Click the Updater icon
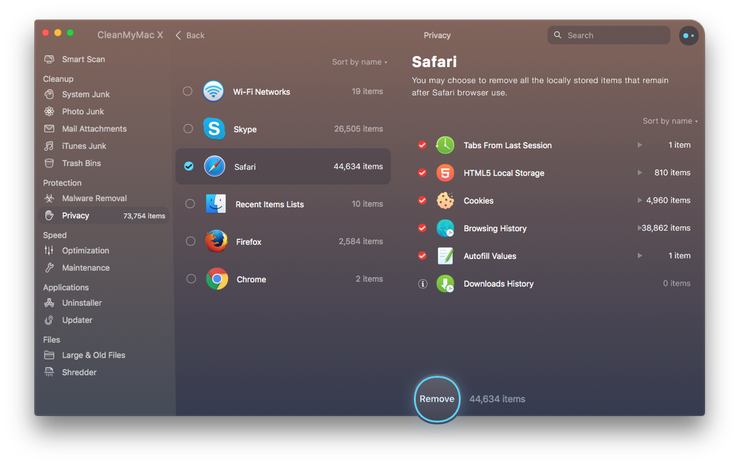 pyautogui.click(x=49, y=320)
